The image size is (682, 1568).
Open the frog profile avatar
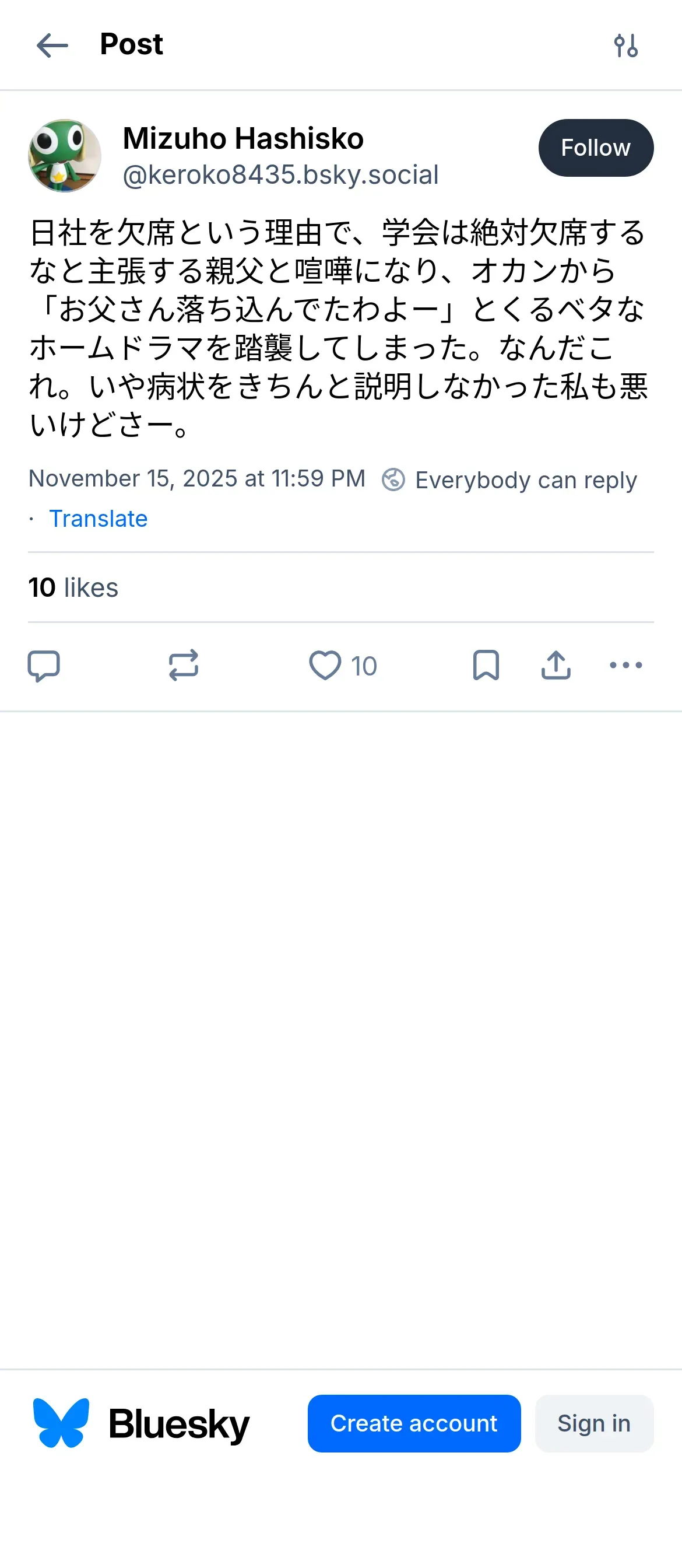65,156
